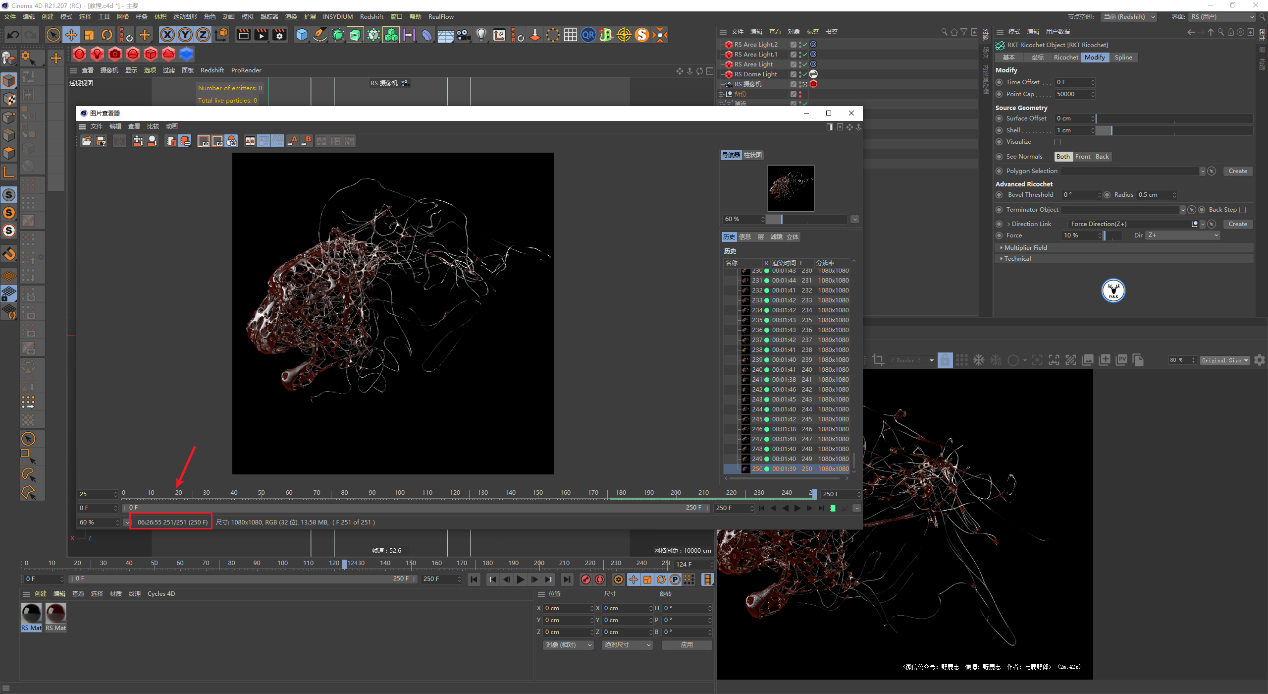Toggle RS Dome Light visibility checkbox

793,74
